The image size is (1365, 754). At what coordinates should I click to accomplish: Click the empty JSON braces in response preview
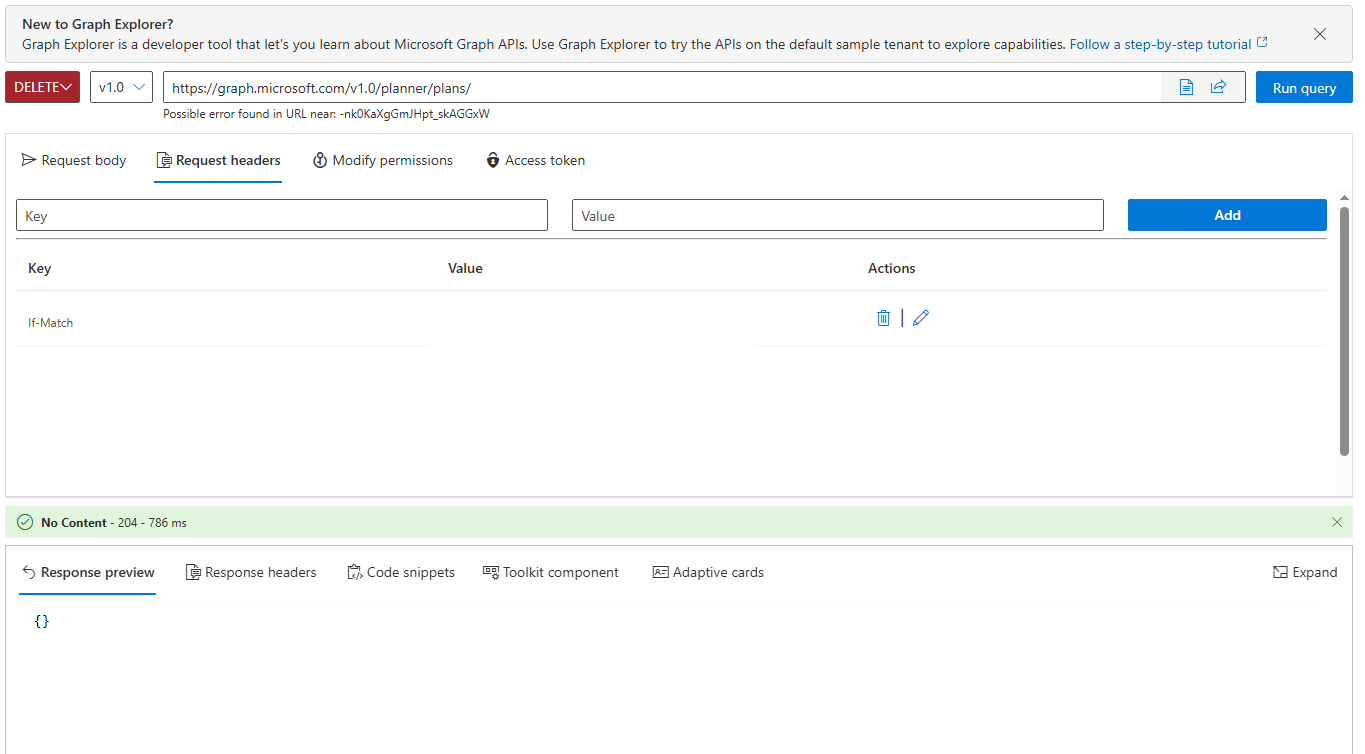41,621
